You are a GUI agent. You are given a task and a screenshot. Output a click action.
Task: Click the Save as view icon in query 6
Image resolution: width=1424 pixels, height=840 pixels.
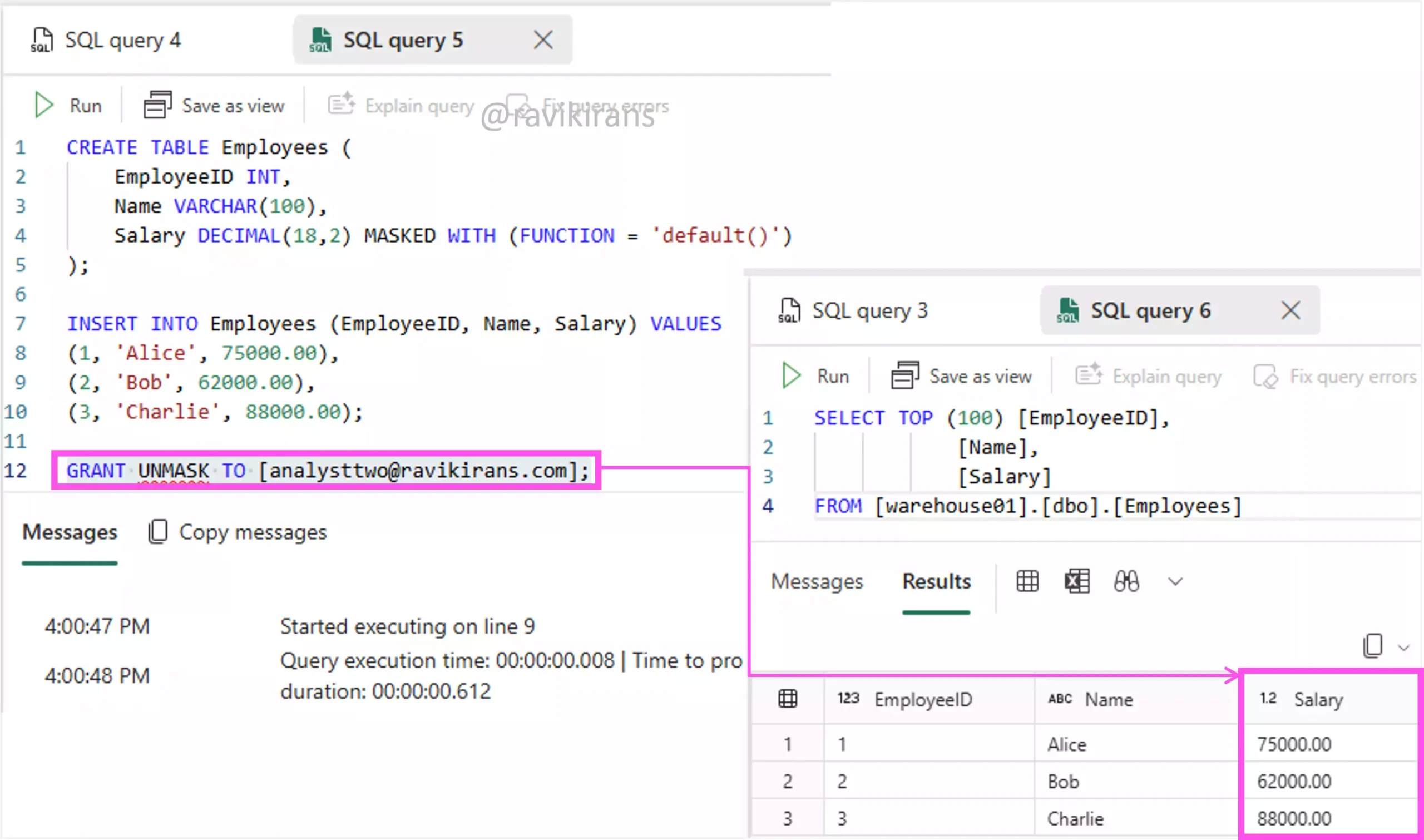tap(905, 376)
